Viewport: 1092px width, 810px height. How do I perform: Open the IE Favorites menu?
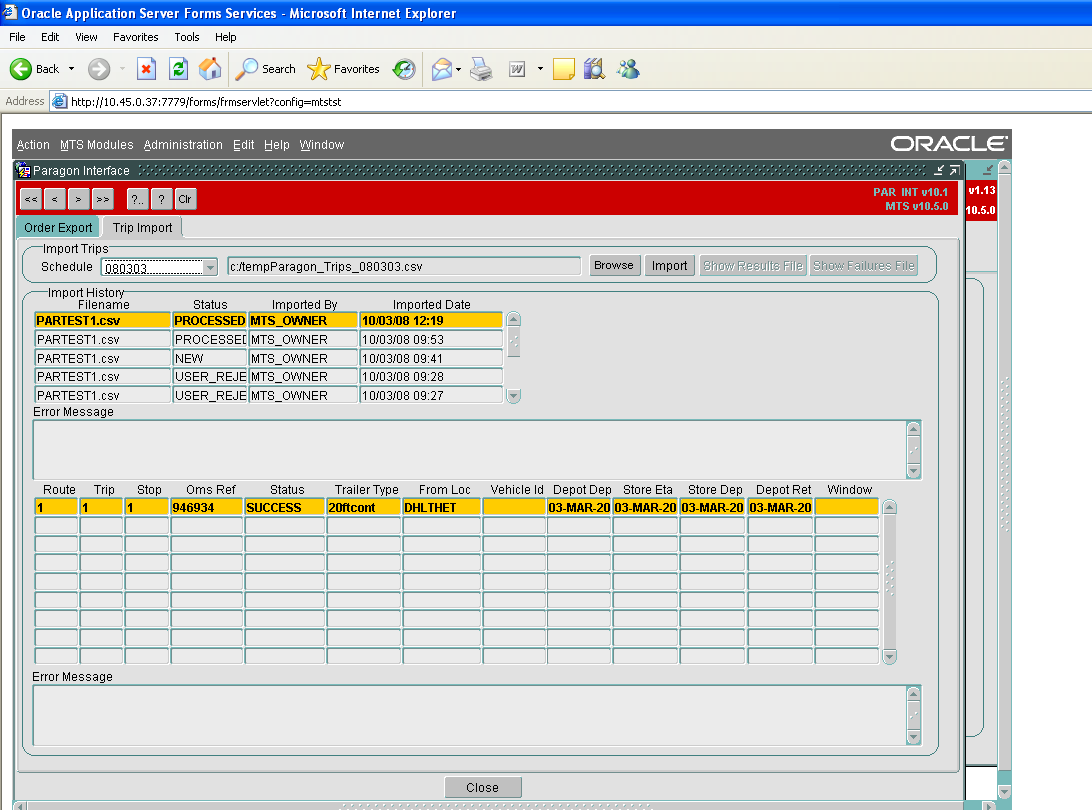tap(136, 37)
